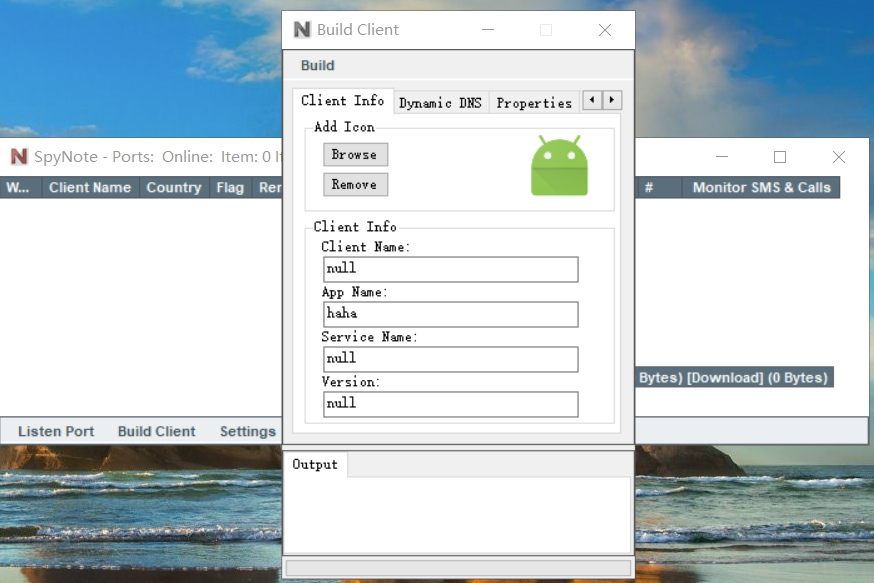
Task: Open Listen Port in SpyNote window
Action: (56, 431)
